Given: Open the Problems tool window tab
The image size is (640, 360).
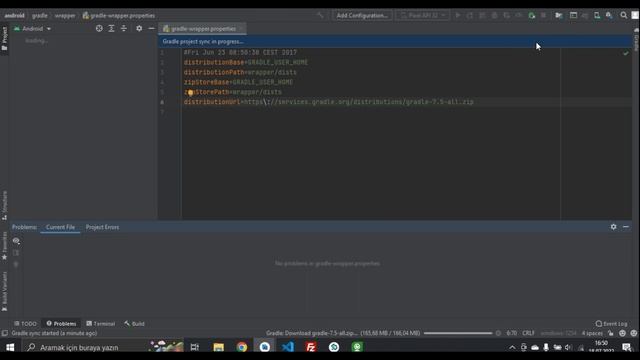Looking at the screenshot, I should click(x=61, y=324).
